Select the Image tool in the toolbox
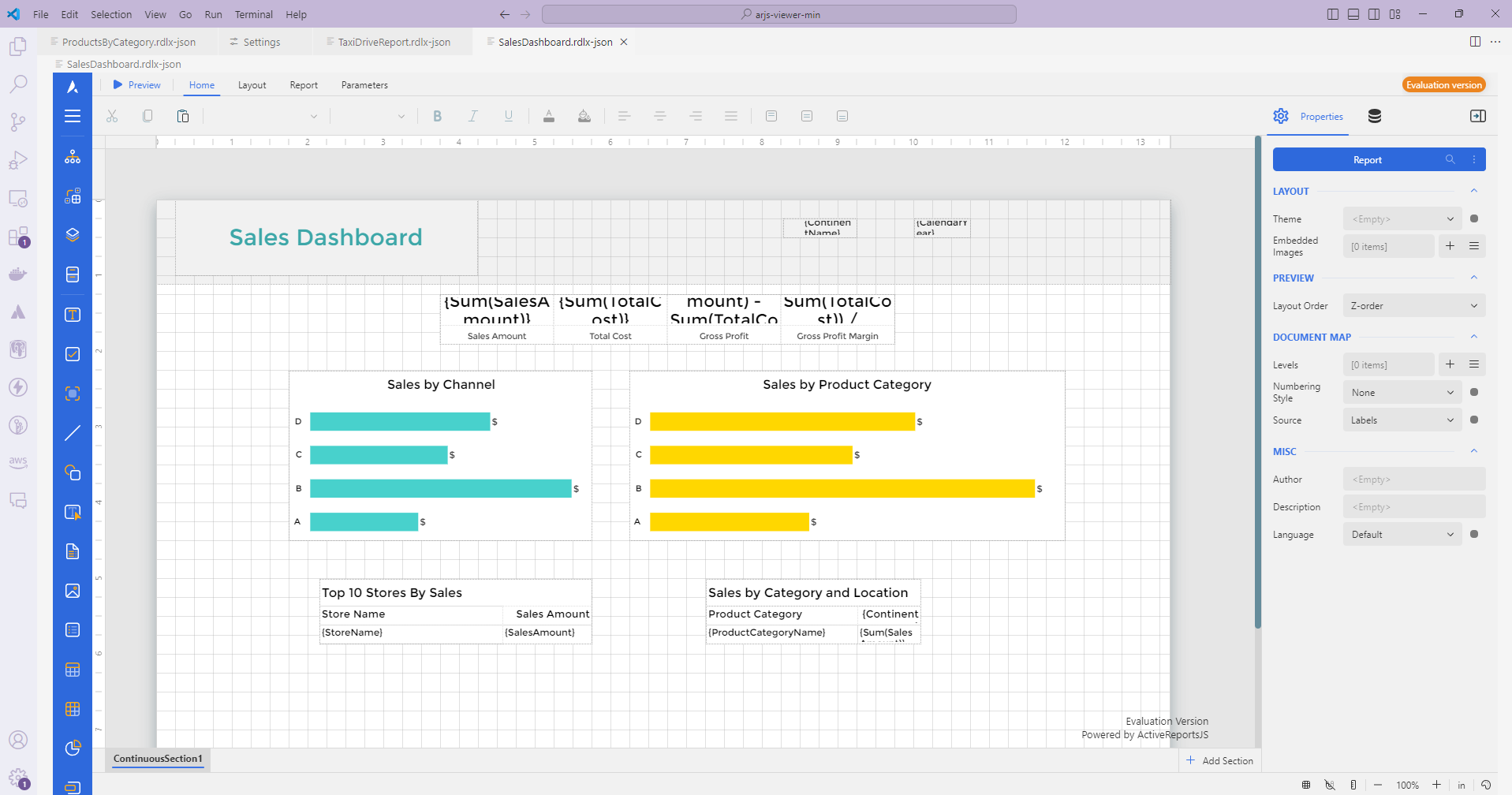1512x795 pixels. 73,591
